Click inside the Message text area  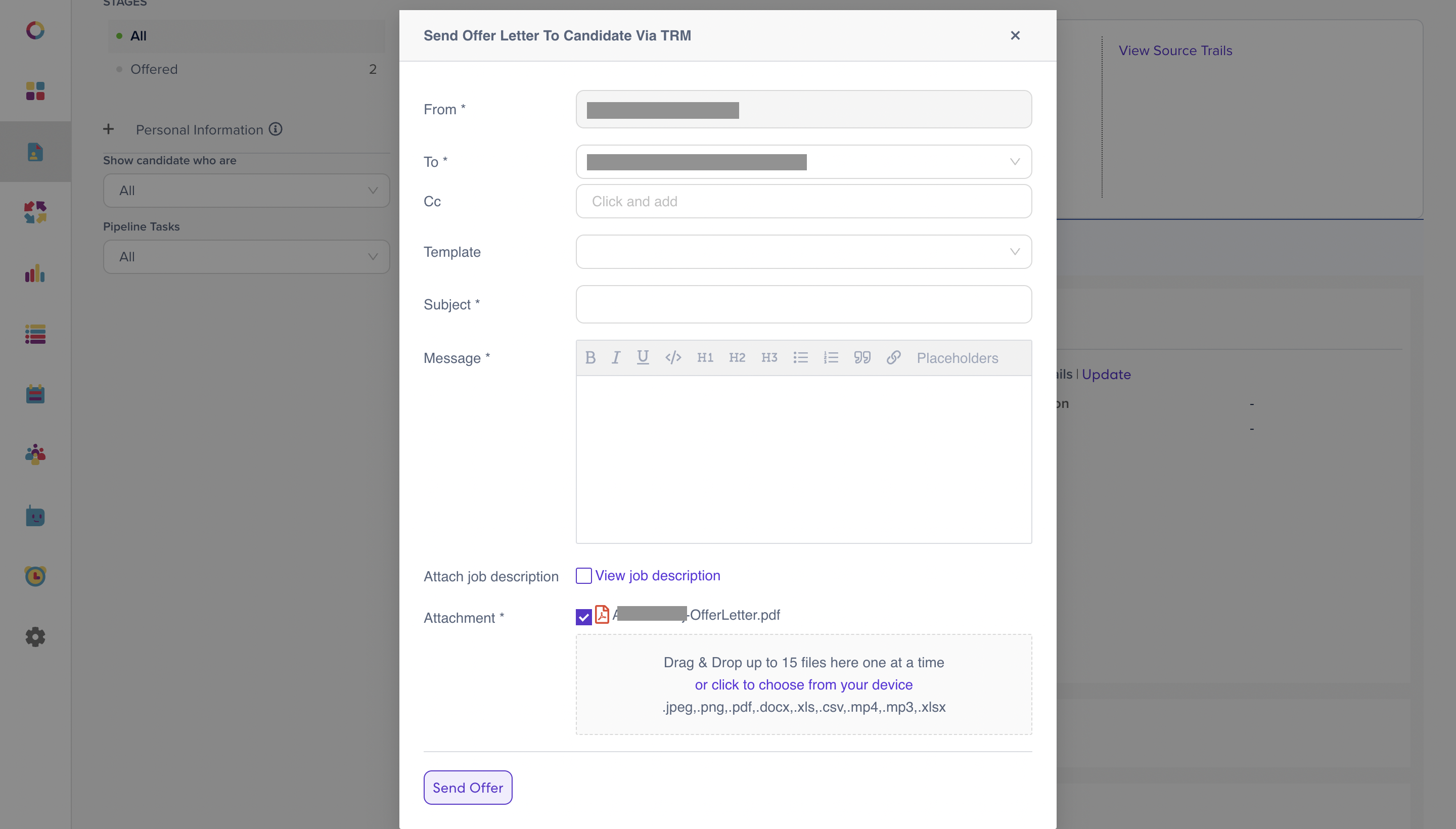[803, 459]
